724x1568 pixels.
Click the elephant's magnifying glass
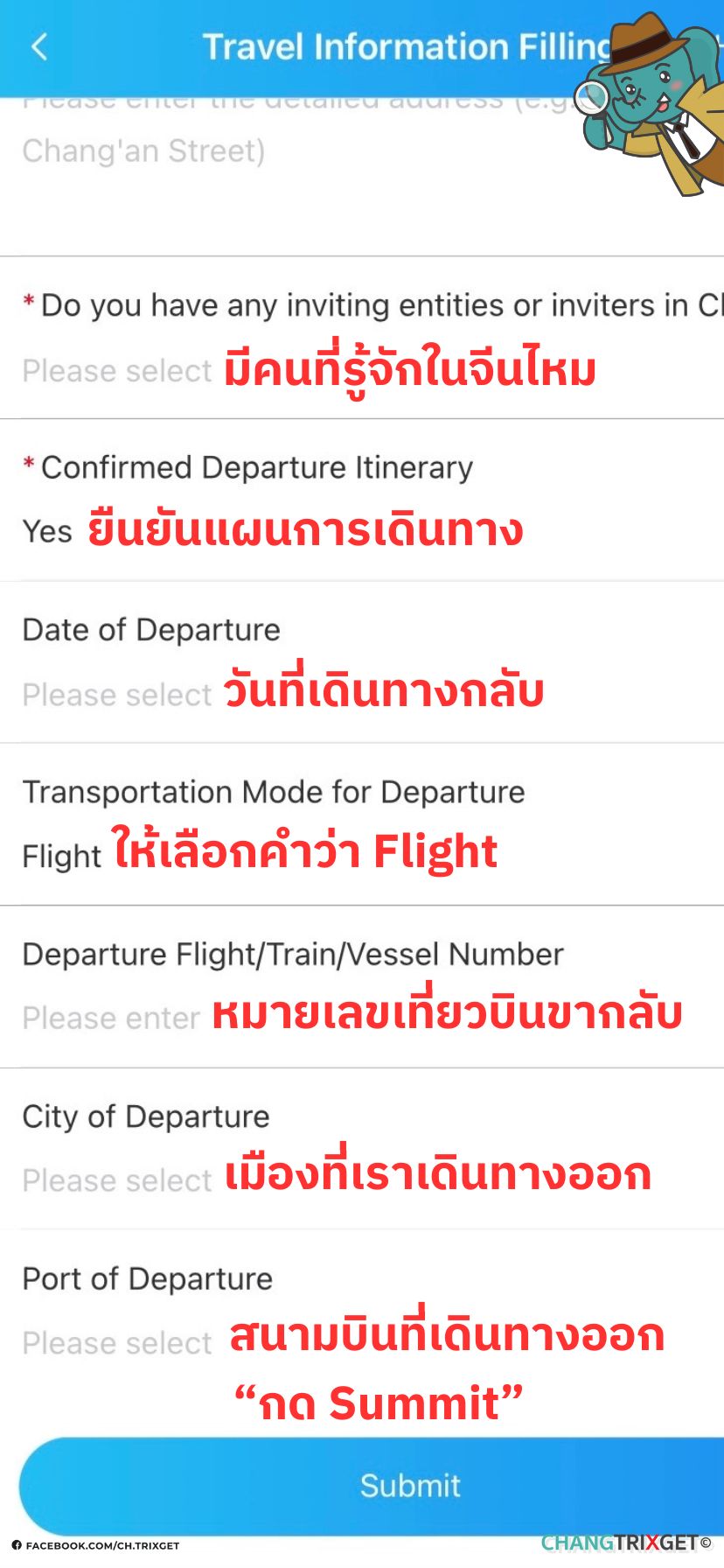[x=593, y=98]
